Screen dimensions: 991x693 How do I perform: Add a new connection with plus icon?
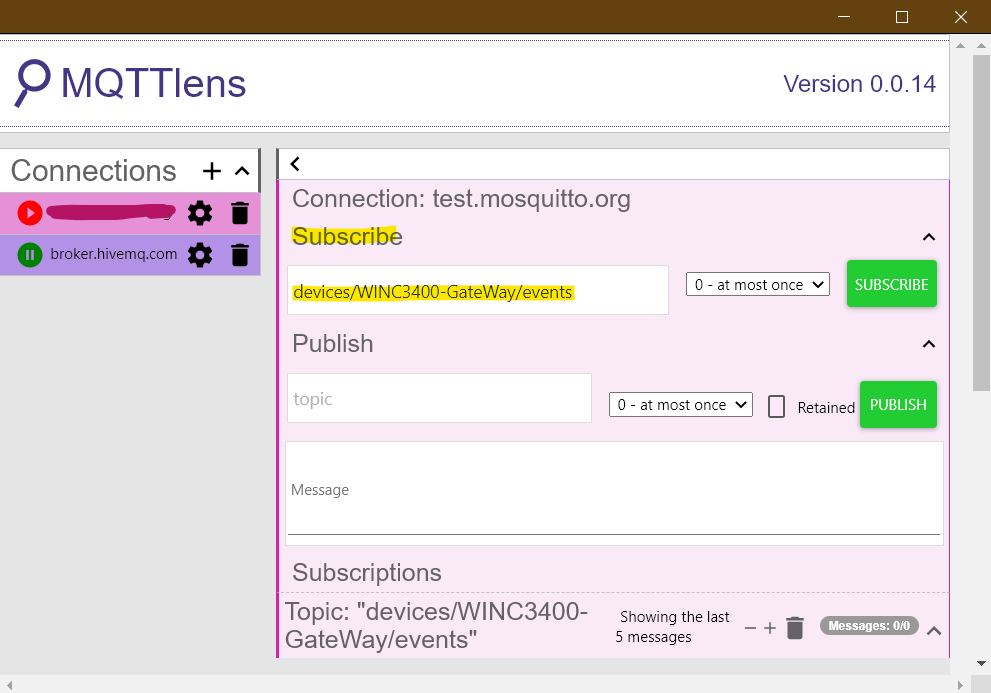[212, 171]
